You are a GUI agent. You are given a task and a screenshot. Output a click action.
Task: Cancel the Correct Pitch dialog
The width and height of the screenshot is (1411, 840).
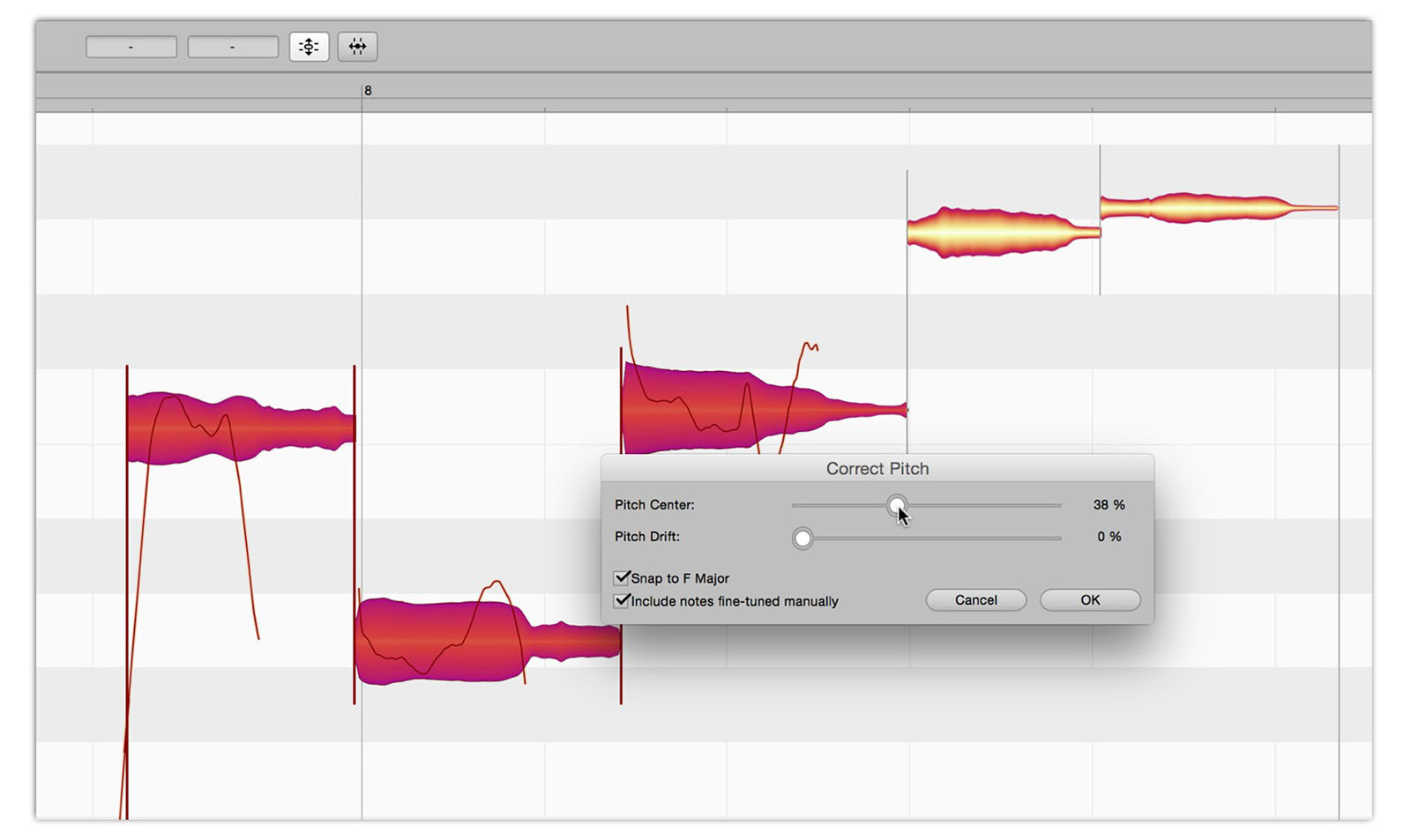pos(975,600)
